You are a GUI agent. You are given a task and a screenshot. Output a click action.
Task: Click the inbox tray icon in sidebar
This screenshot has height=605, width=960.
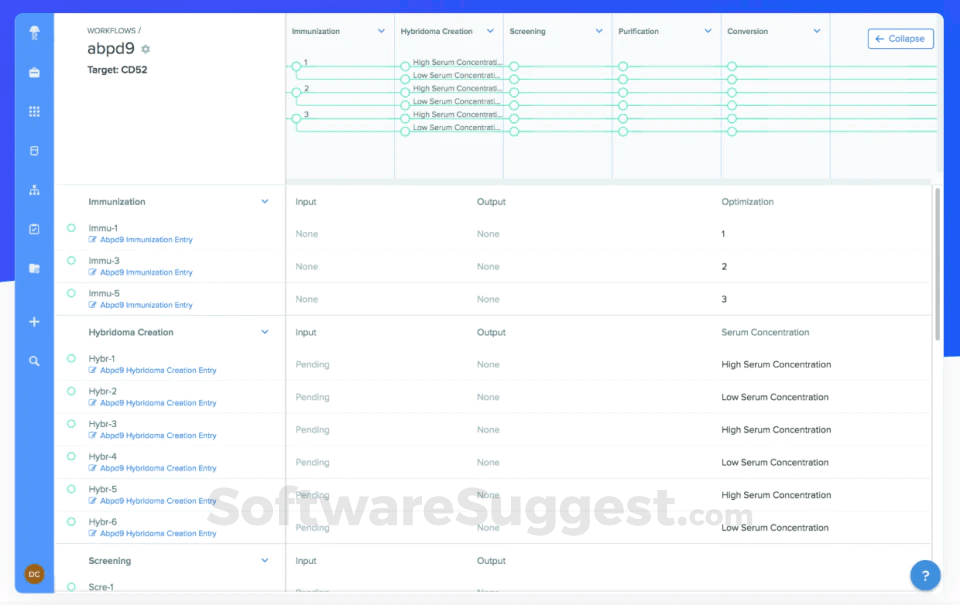tap(34, 71)
